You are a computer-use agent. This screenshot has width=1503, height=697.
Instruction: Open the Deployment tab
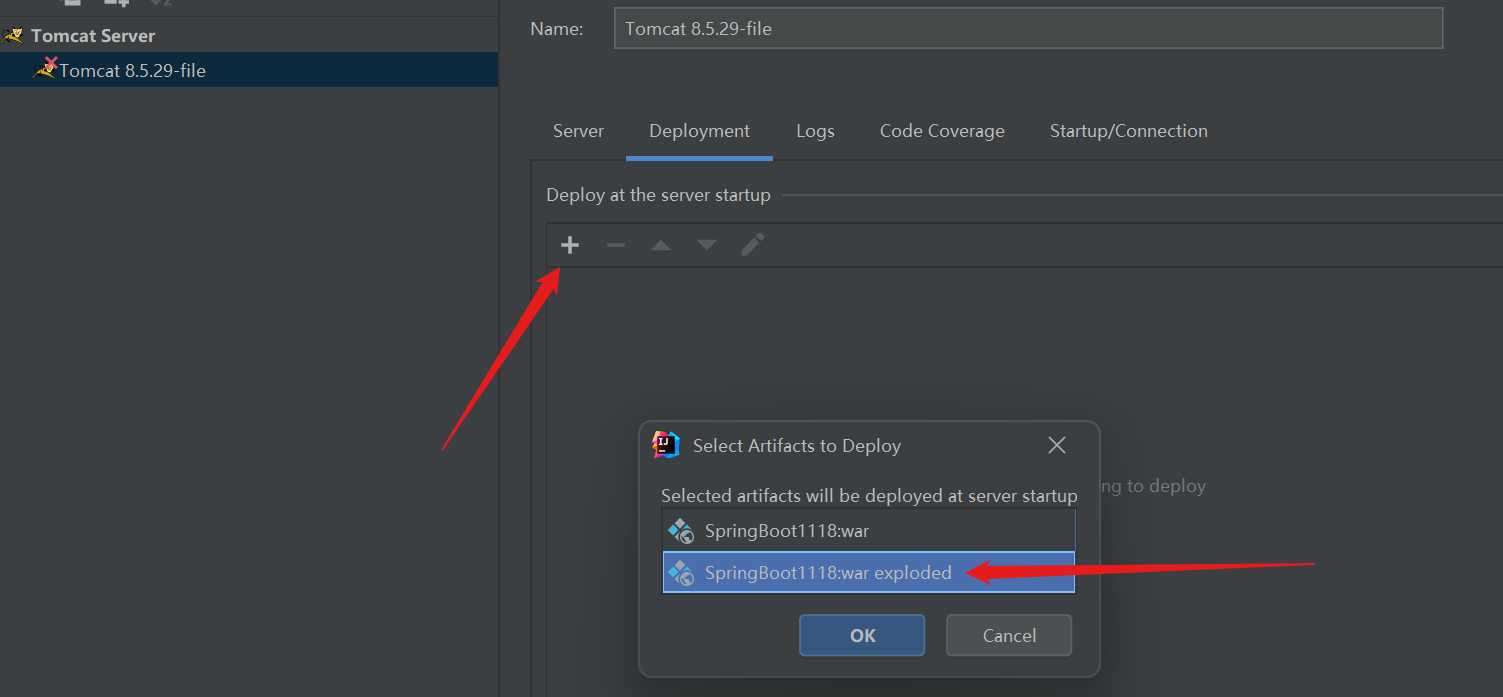(699, 131)
